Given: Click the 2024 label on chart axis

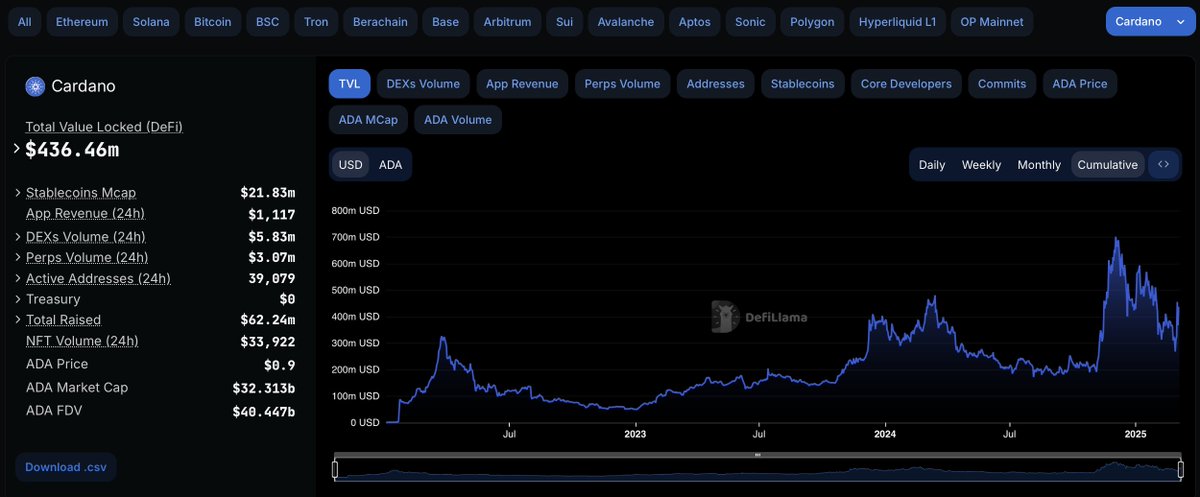Looking at the screenshot, I should 884,434.
